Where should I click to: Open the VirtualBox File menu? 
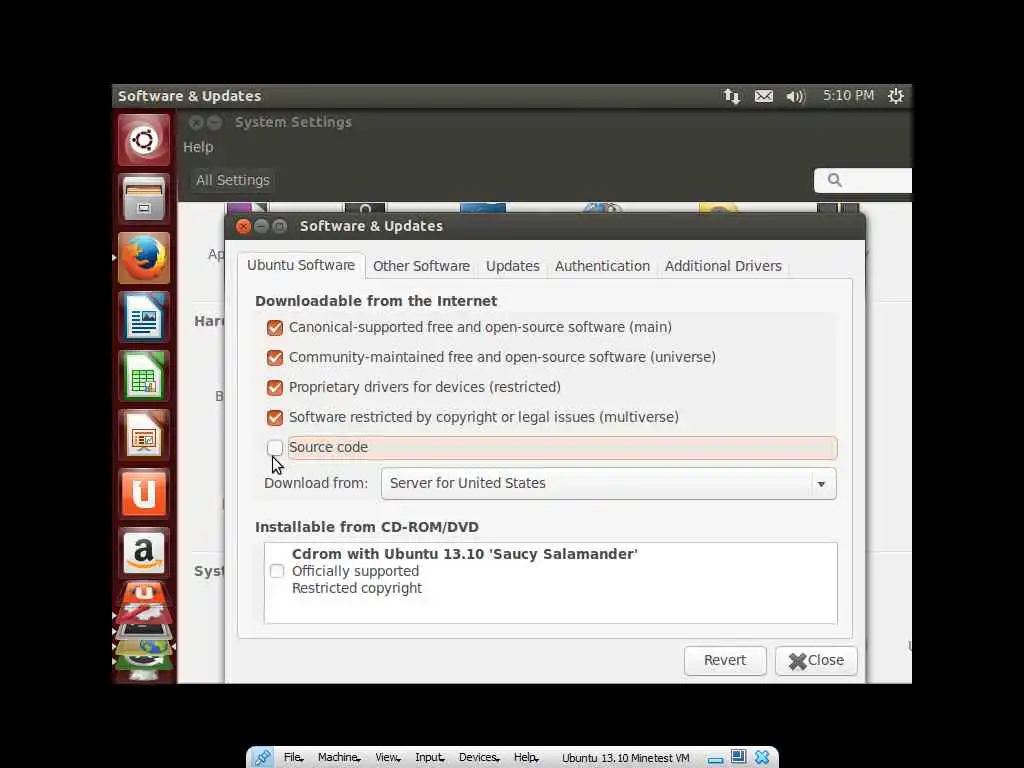click(293, 758)
